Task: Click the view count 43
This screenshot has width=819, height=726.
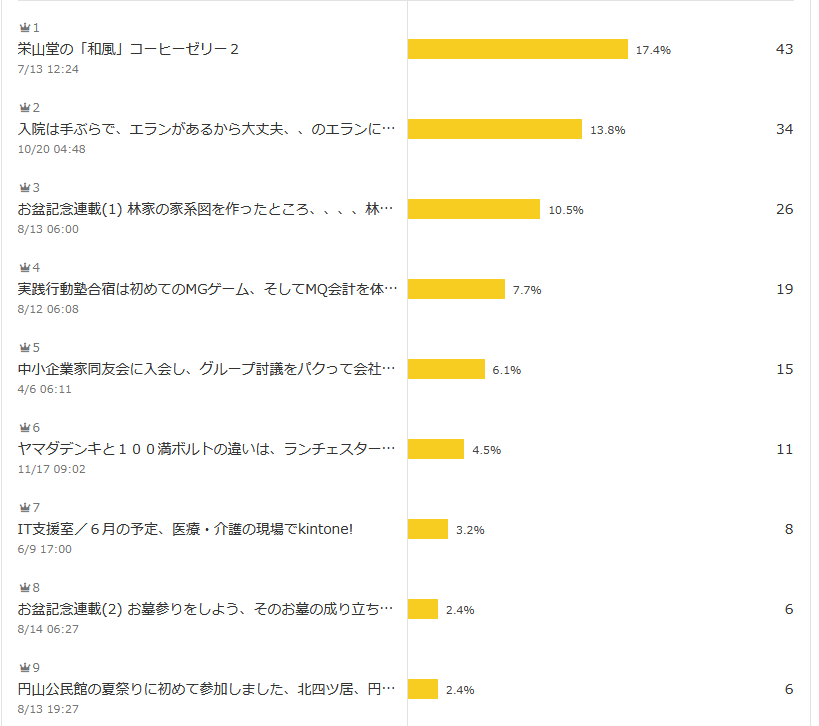Action: coord(785,49)
